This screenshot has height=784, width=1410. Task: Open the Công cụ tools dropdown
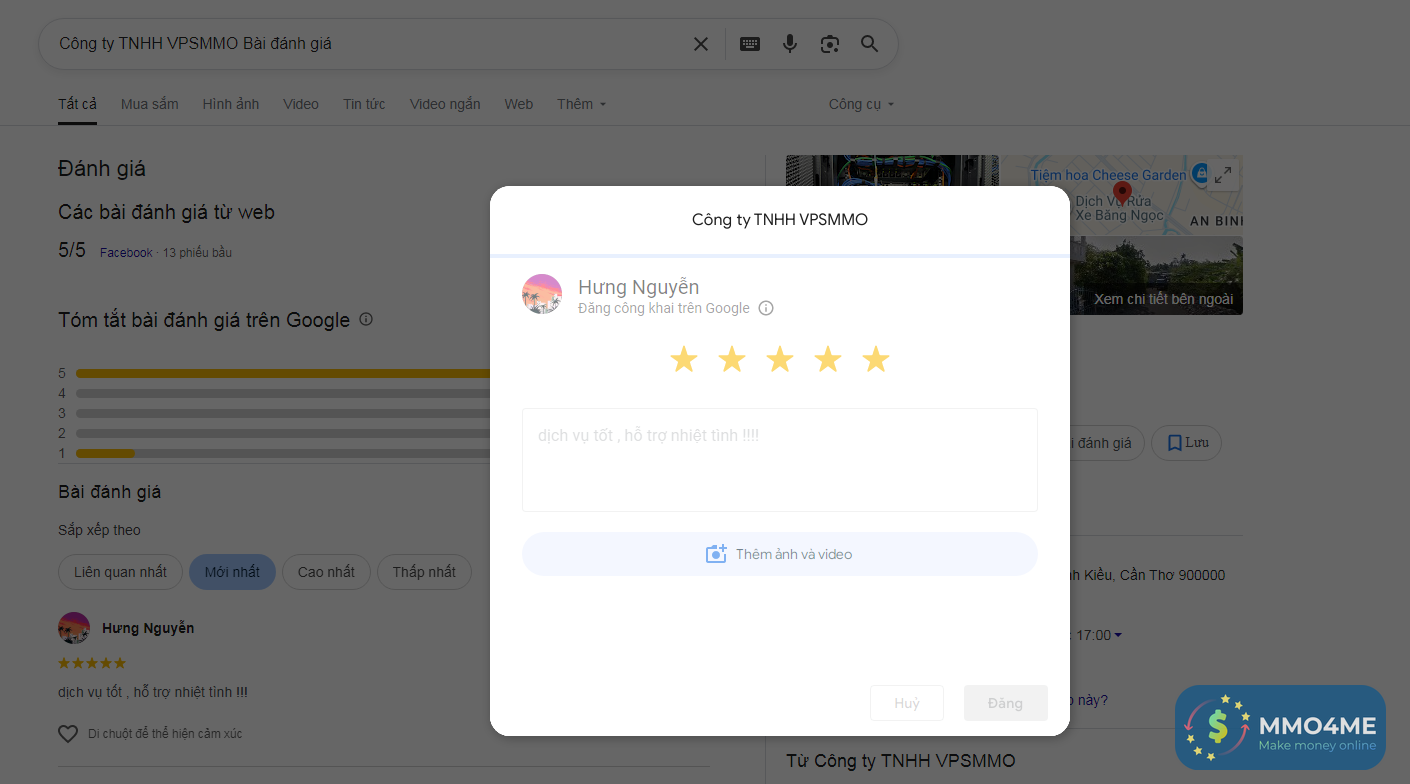[861, 104]
